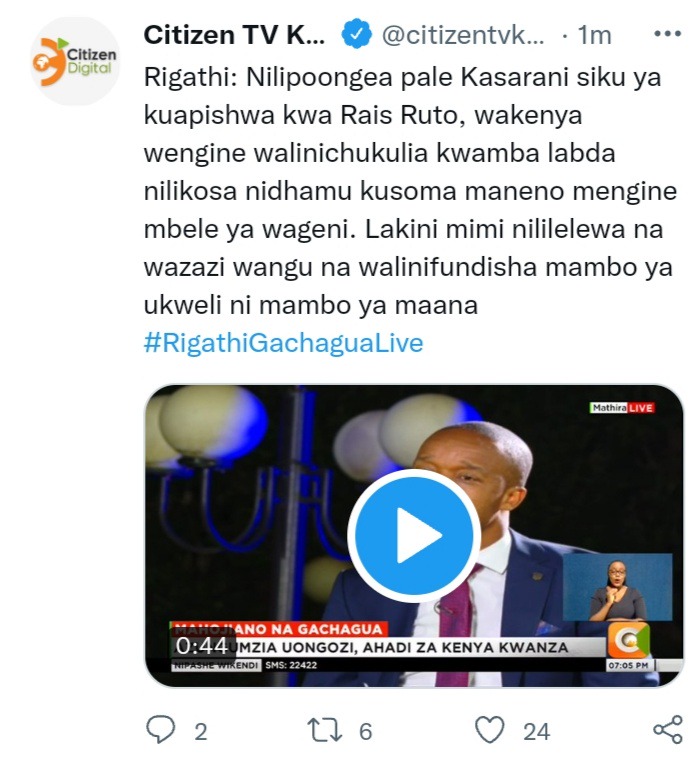Image resolution: width=692 pixels, height=764 pixels.
Task: Open the Citizen TV K... account name
Action: click(234, 35)
